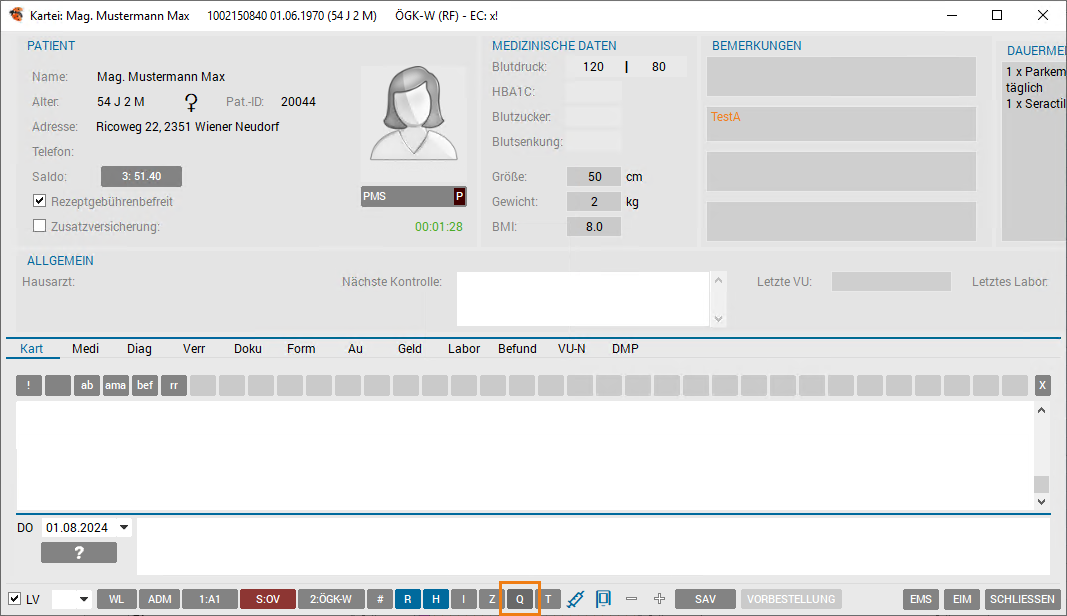Image resolution: width=1067 pixels, height=616 pixels.
Task: Toggle the Rezeptgebührenbefreit checkbox
Action: point(39,201)
